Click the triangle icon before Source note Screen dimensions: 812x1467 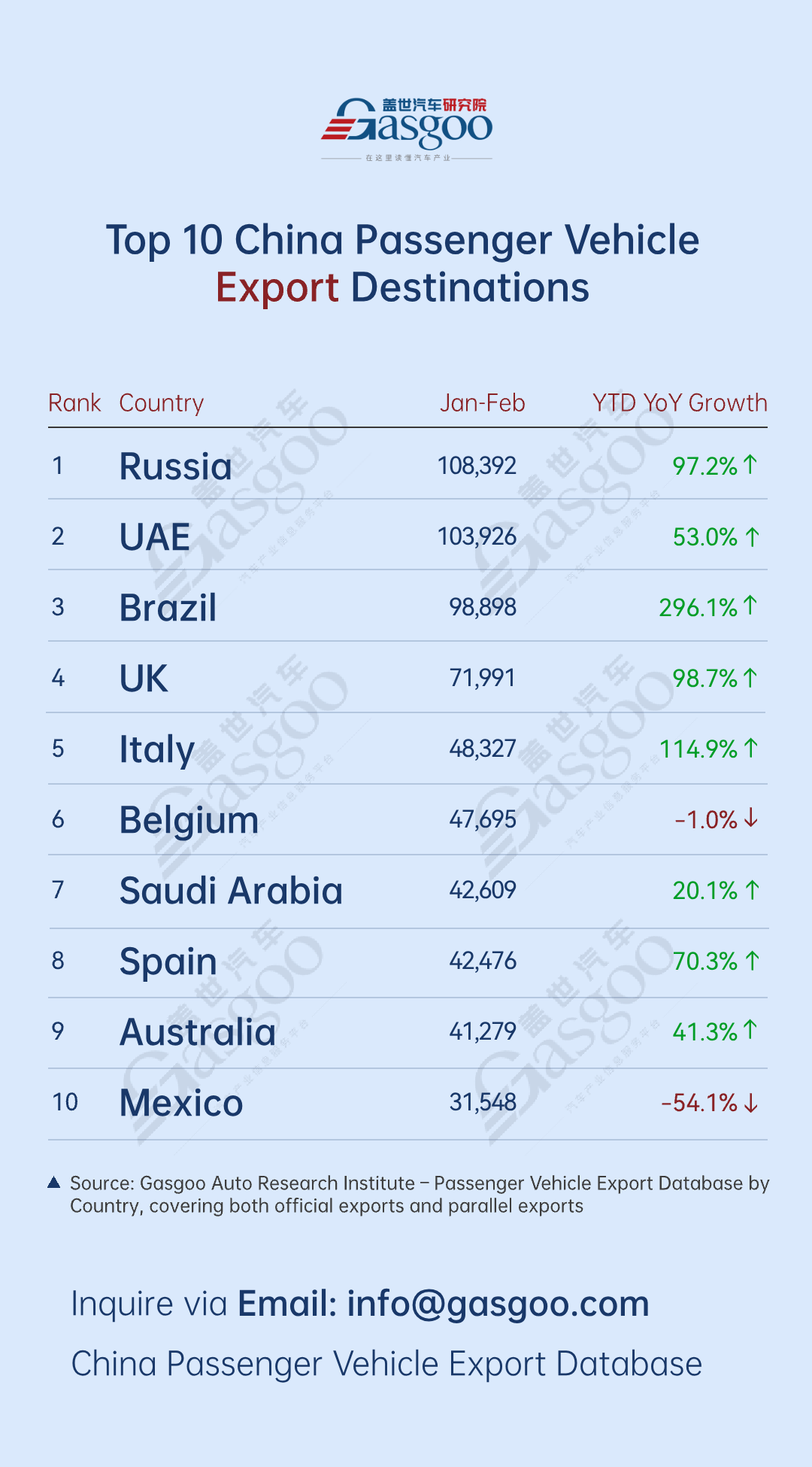pos(54,1183)
